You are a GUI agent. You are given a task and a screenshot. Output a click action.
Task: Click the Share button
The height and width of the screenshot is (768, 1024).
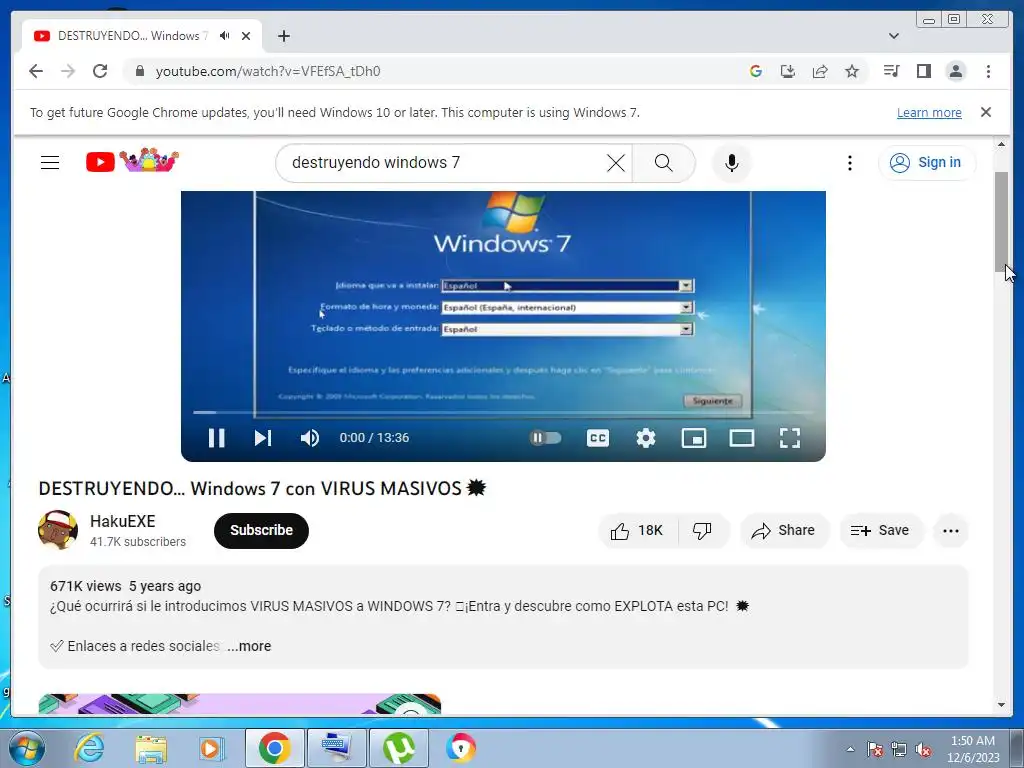(x=784, y=530)
